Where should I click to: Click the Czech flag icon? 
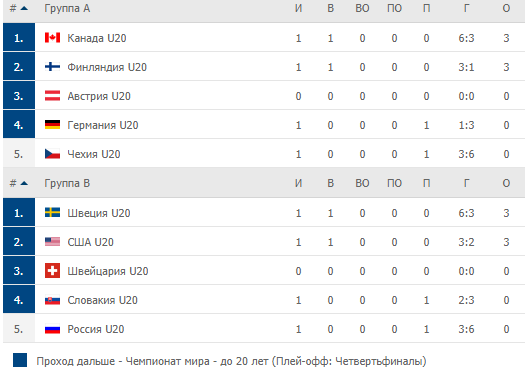click(52, 154)
